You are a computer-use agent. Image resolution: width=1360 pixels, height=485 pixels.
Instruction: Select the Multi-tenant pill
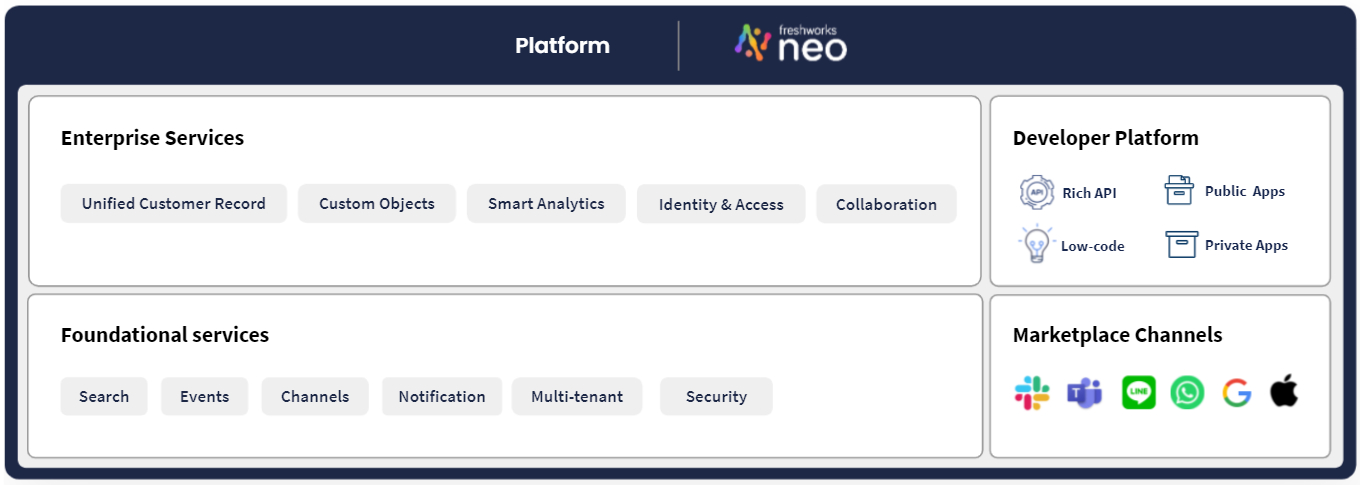coord(577,397)
